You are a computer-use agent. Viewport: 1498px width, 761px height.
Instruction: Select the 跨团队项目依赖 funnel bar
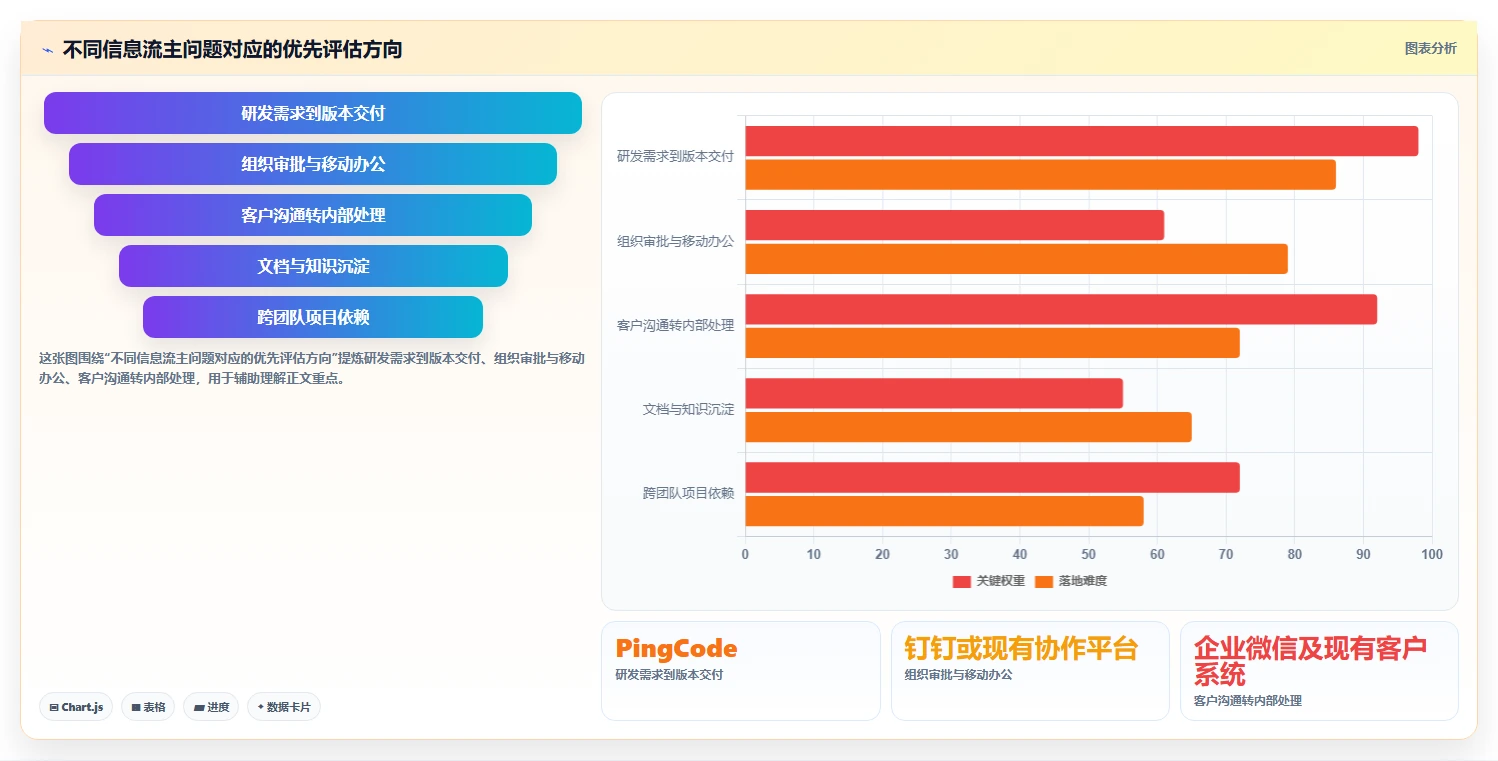click(313, 317)
